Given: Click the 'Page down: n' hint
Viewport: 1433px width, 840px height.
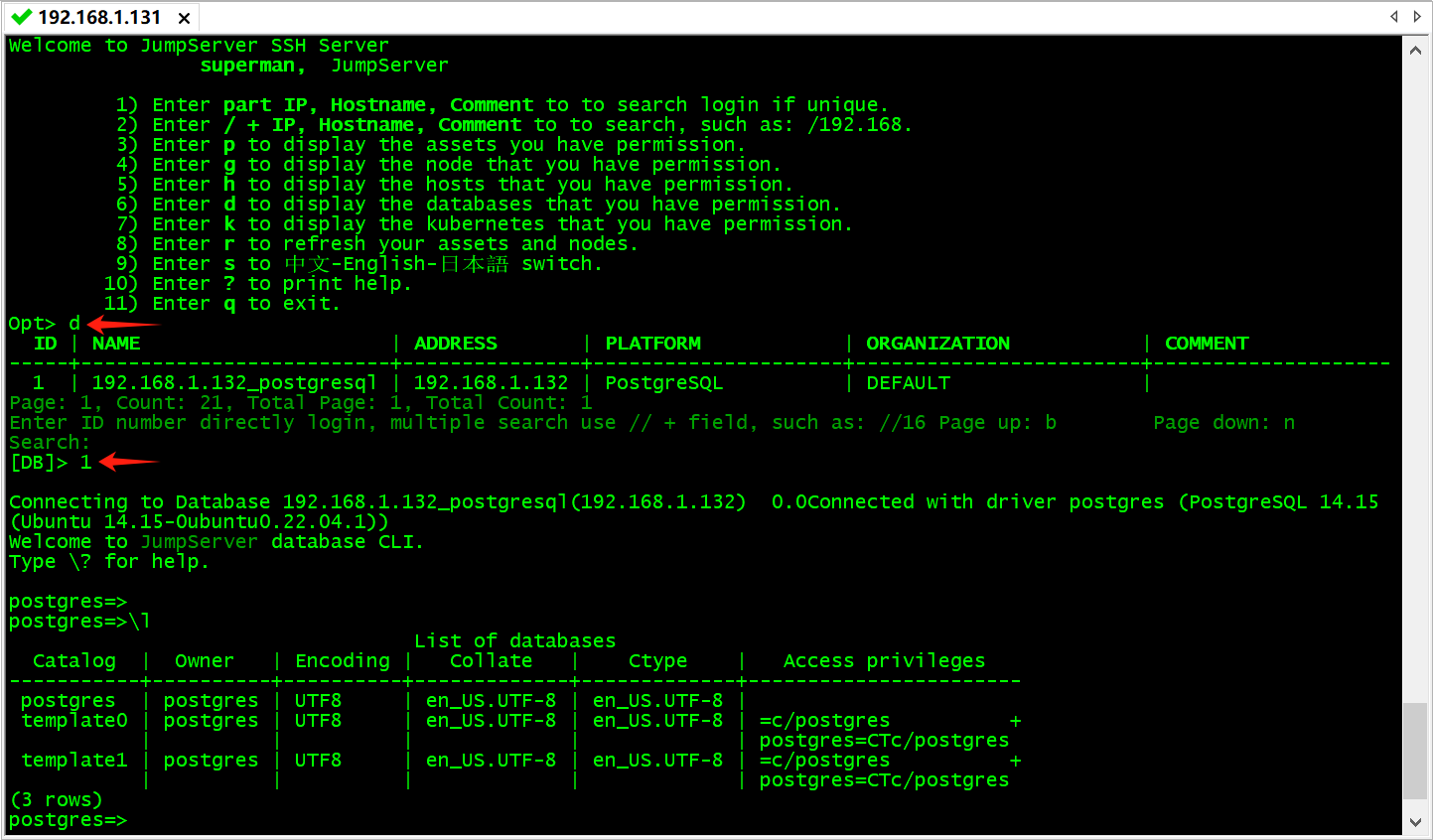Looking at the screenshot, I should point(1224,423).
